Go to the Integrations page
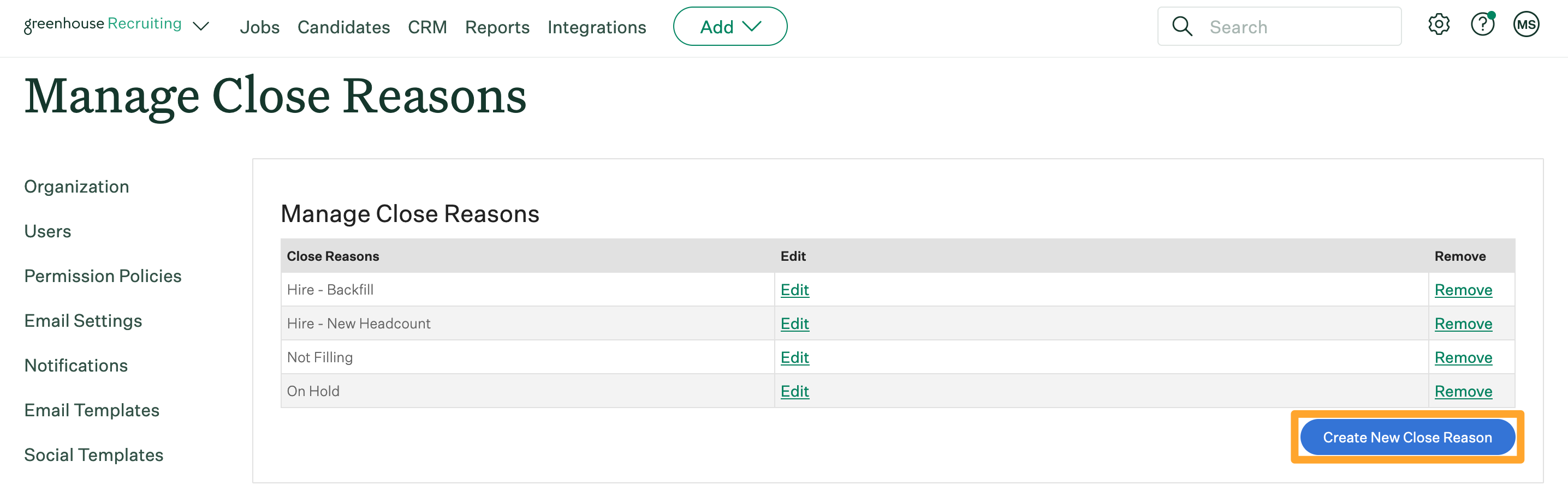 pos(597,27)
